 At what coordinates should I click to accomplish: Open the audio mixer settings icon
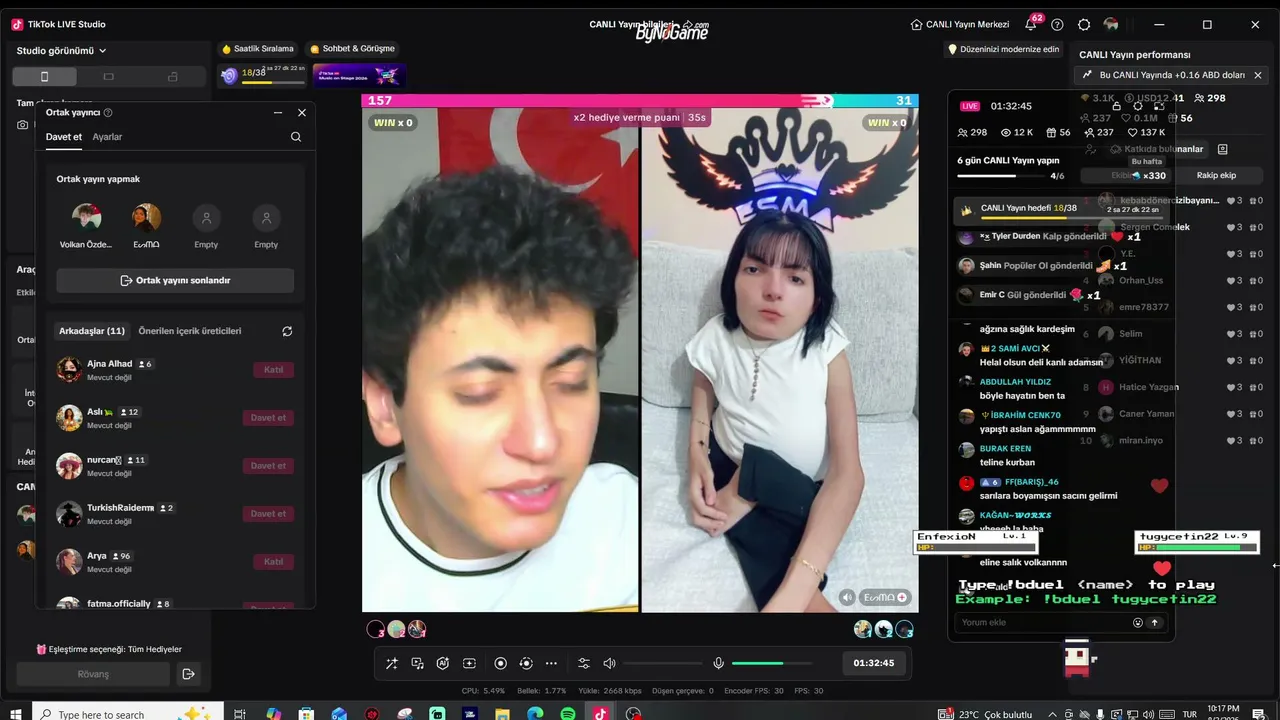point(584,663)
